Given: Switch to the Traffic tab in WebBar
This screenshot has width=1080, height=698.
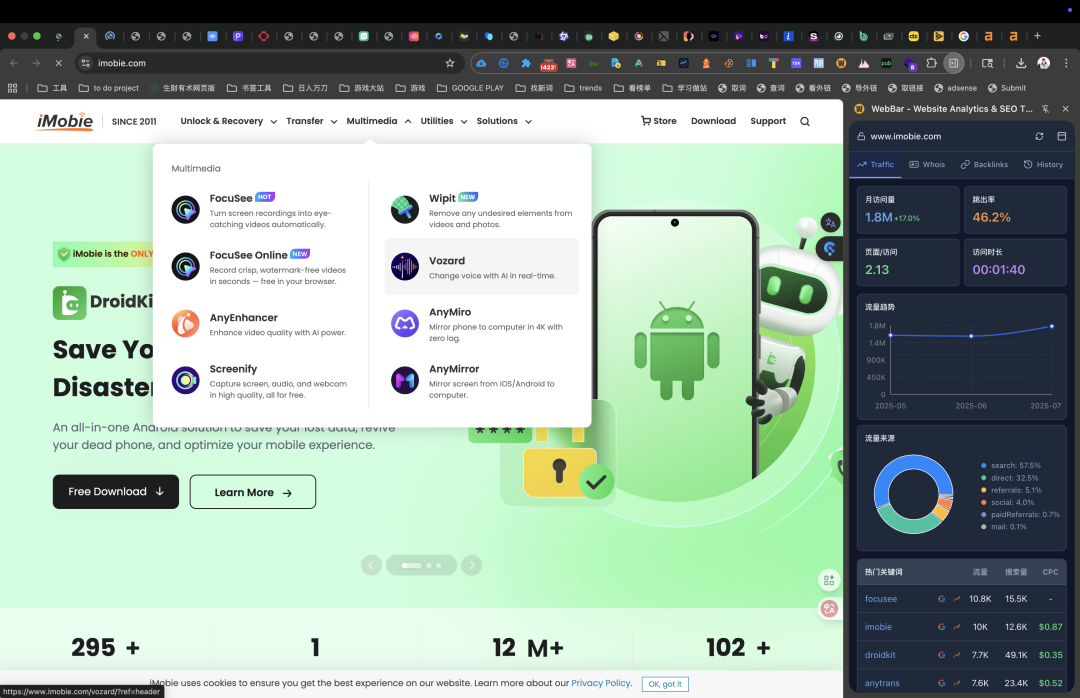Looking at the screenshot, I should [875, 165].
